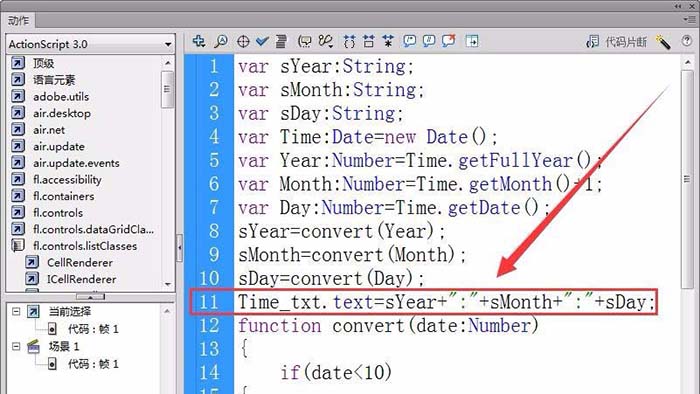Collapse between braces using the toolbar icon
The width and height of the screenshot is (700, 394).
coord(349,41)
